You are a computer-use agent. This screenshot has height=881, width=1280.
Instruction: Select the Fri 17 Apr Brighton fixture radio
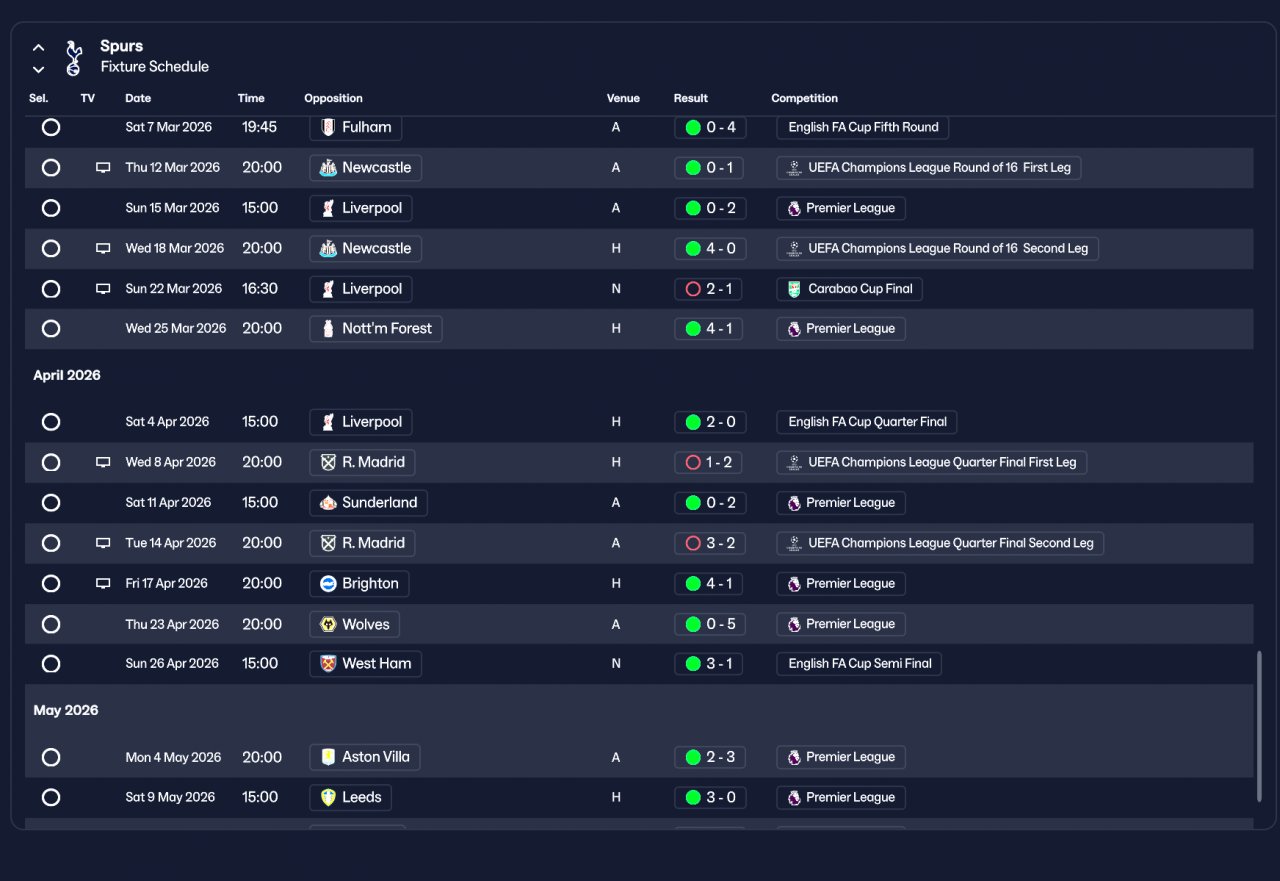pos(51,584)
